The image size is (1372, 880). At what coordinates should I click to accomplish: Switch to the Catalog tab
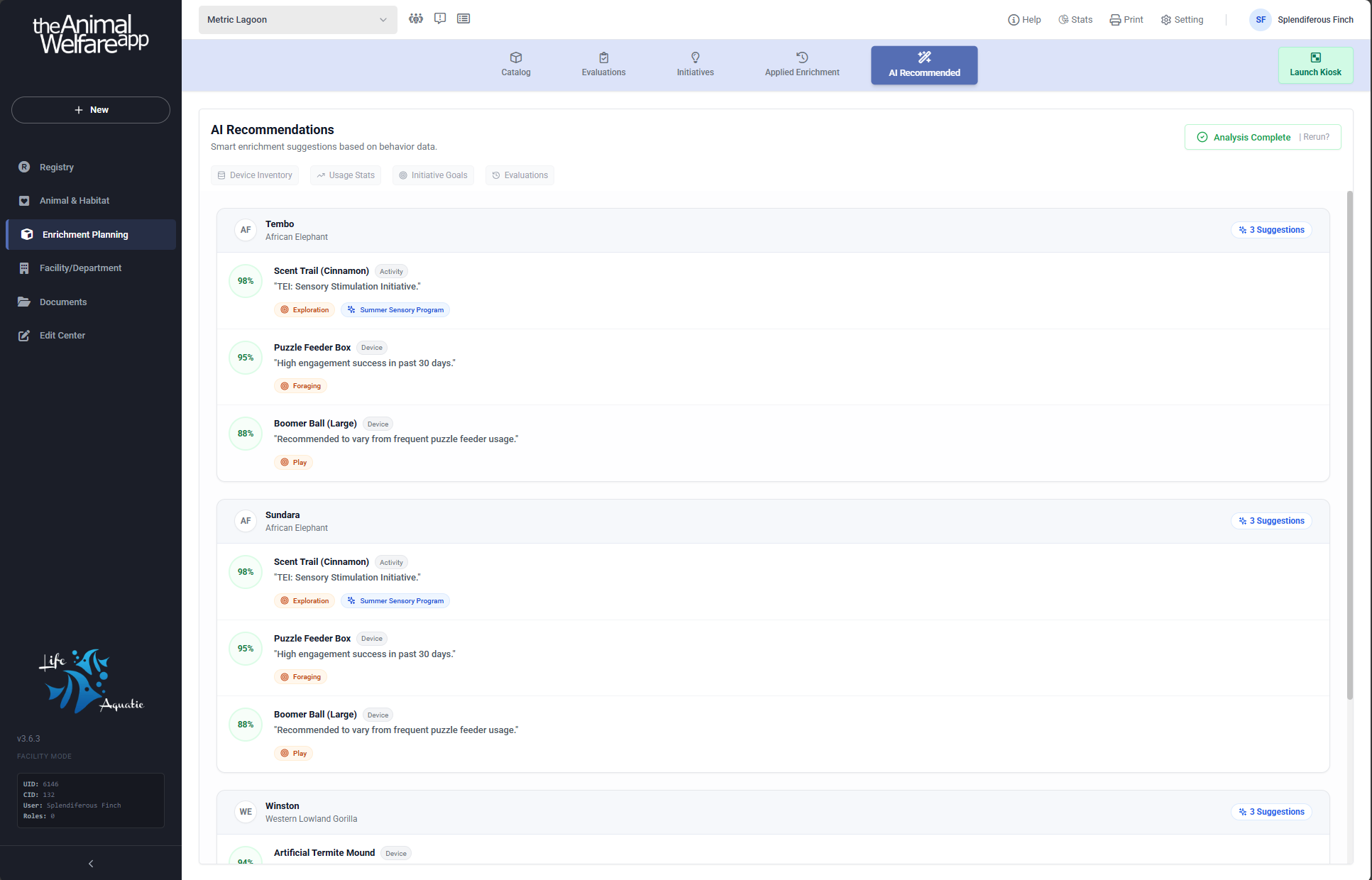tap(516, 65)
